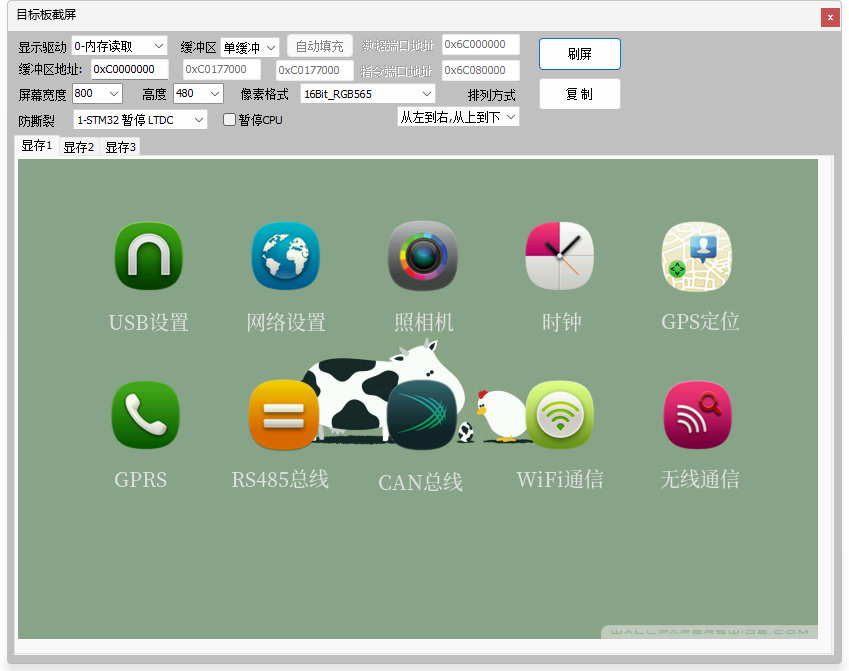Open the 屏幕宽度 800 dropdown
The height and width of the screenshot is (671, 849).
coord(97,94)
